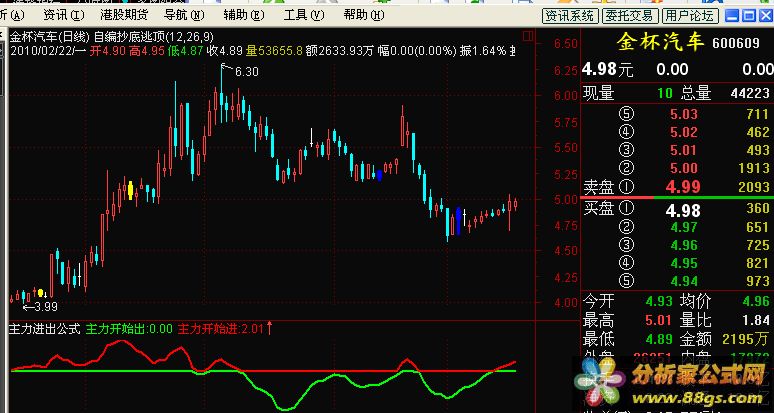774x413 pixels.
Task: Click the 主力开始进:2.01 red label
Action: tap(221, 329)
